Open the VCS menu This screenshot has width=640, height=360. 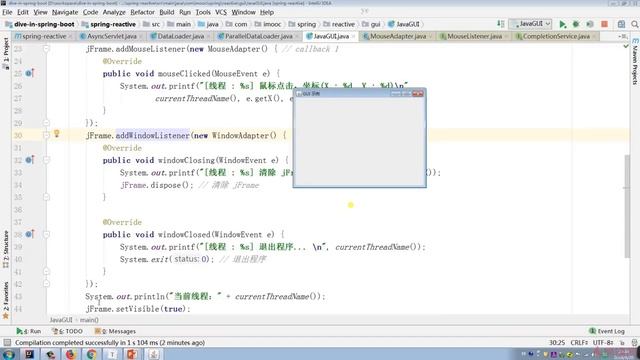tap(221, 12)
